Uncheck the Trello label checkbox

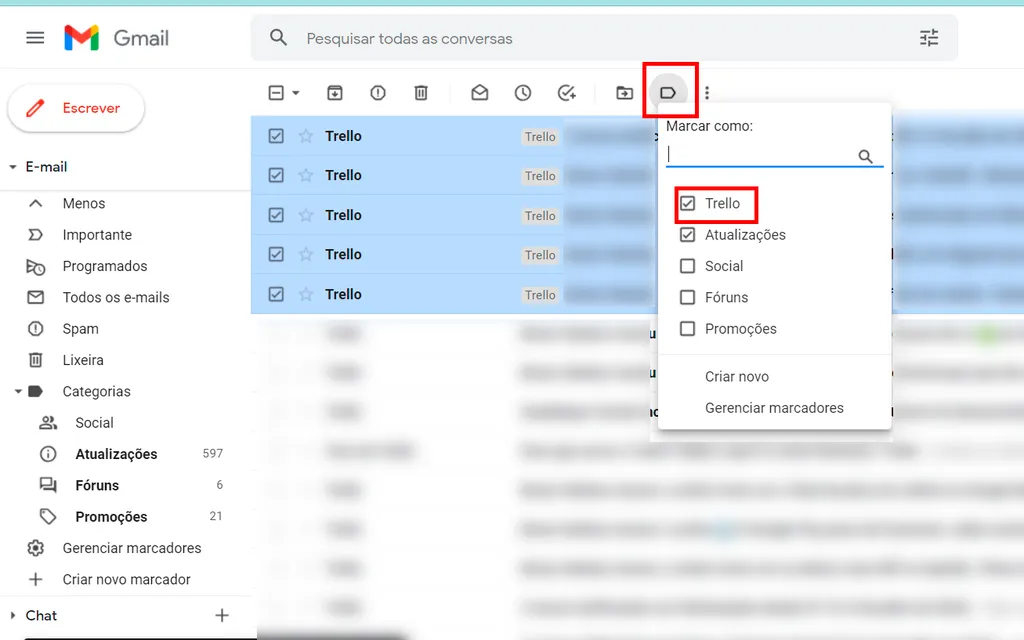click(687, 203)
